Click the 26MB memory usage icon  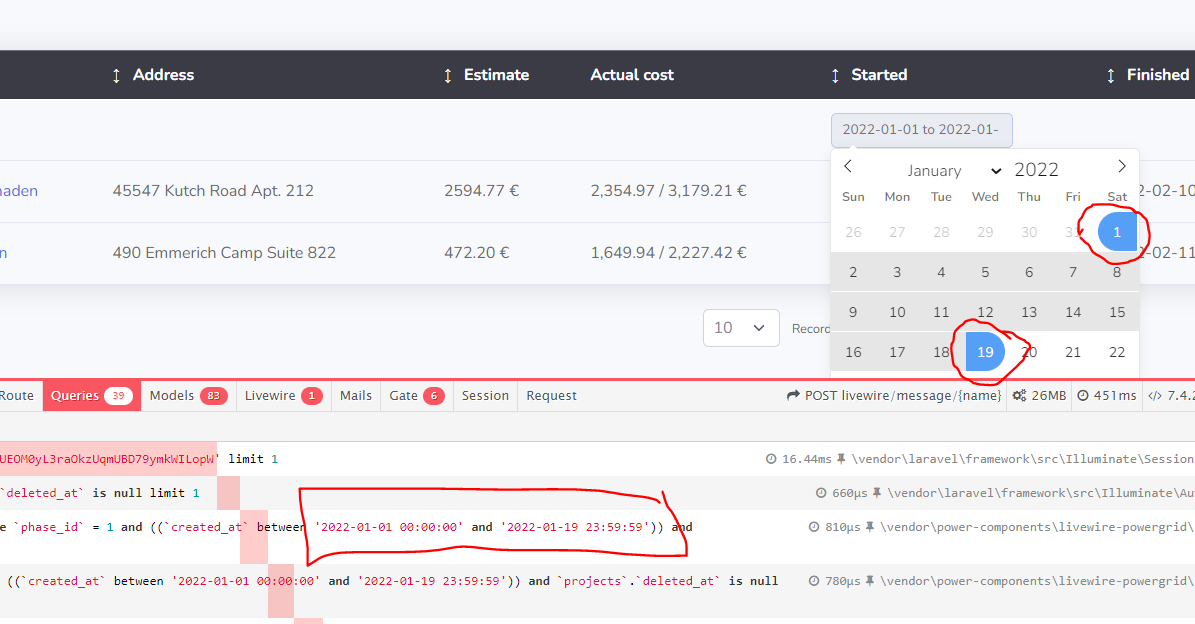(1021, 395)
